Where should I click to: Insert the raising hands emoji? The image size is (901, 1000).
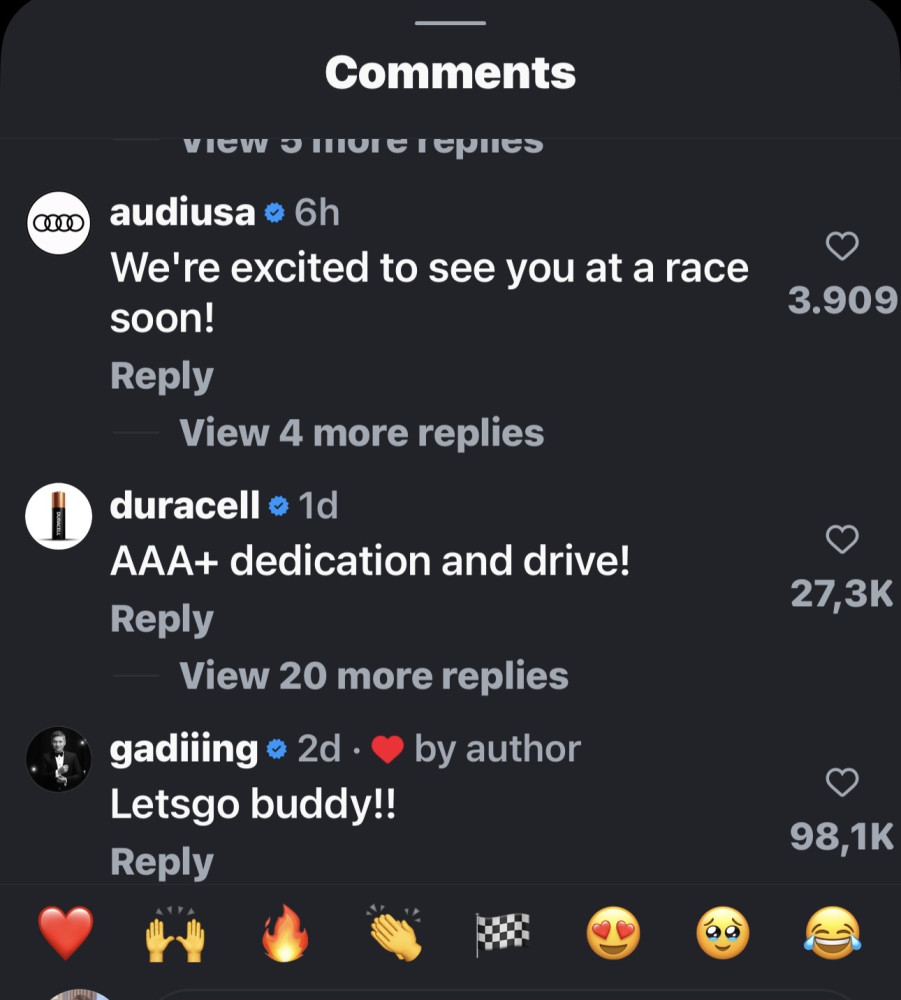[175, 934]
